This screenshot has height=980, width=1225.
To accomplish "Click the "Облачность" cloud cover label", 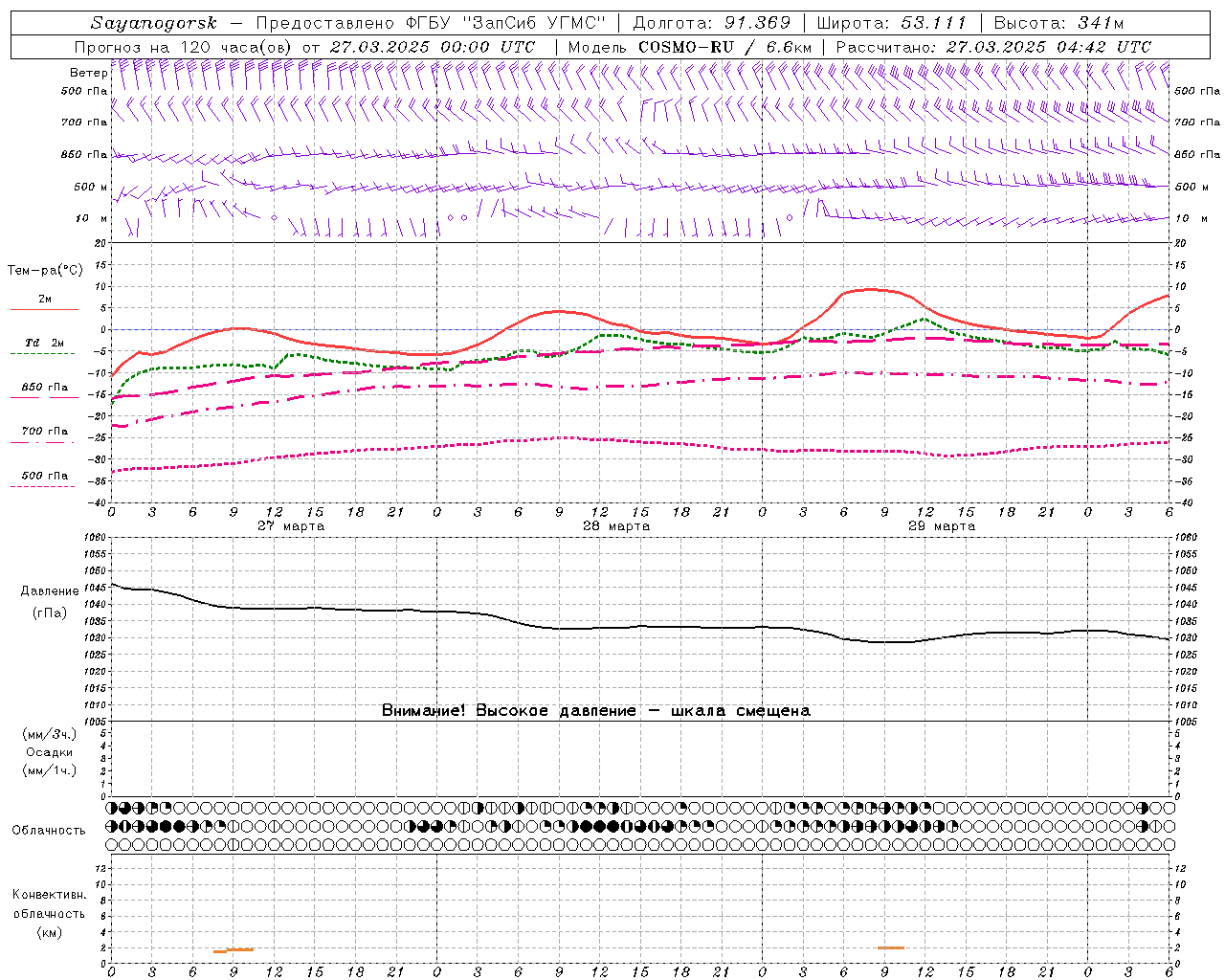I will (x=49, y=831).
